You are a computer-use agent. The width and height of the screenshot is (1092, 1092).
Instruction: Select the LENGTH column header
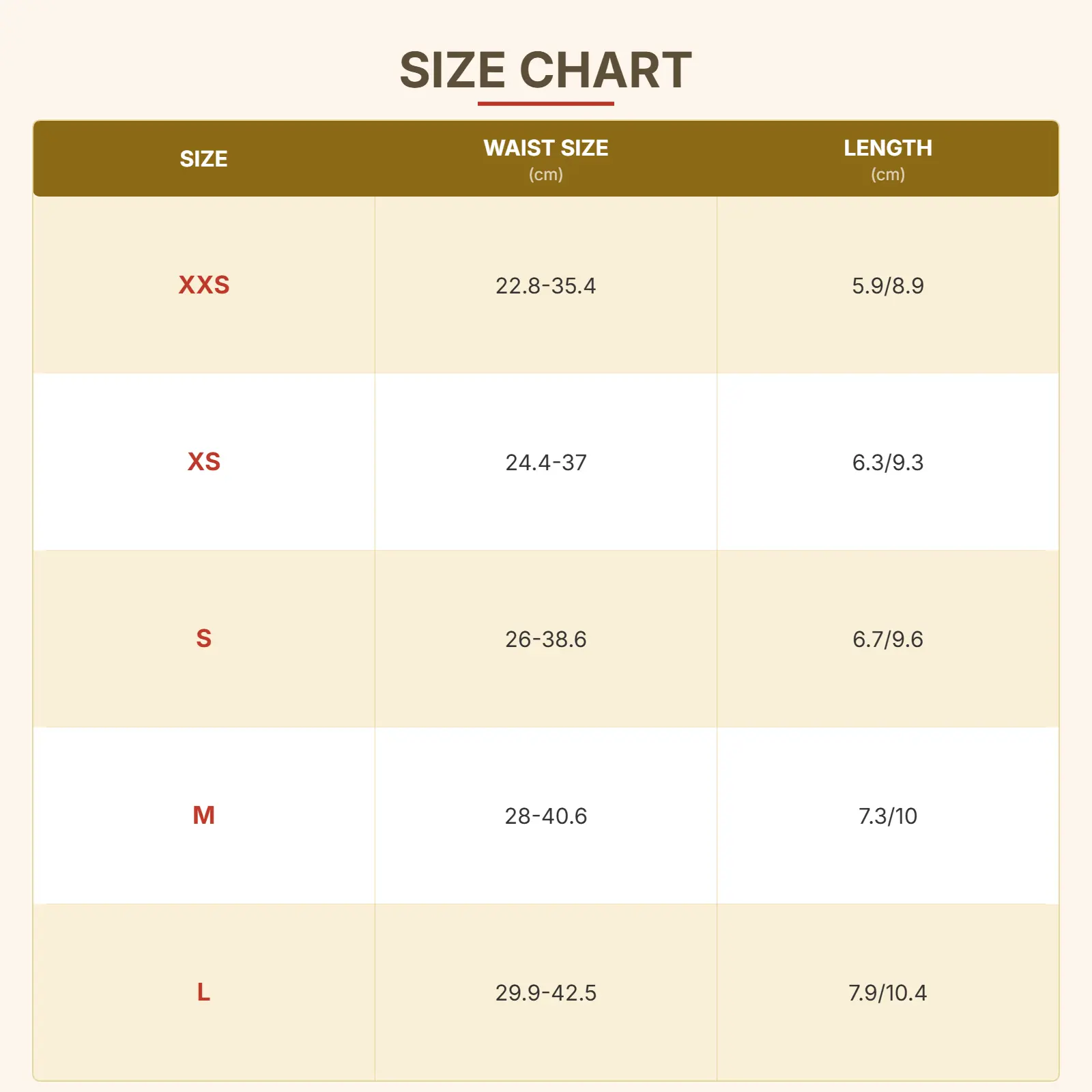[x=887, y=148]
